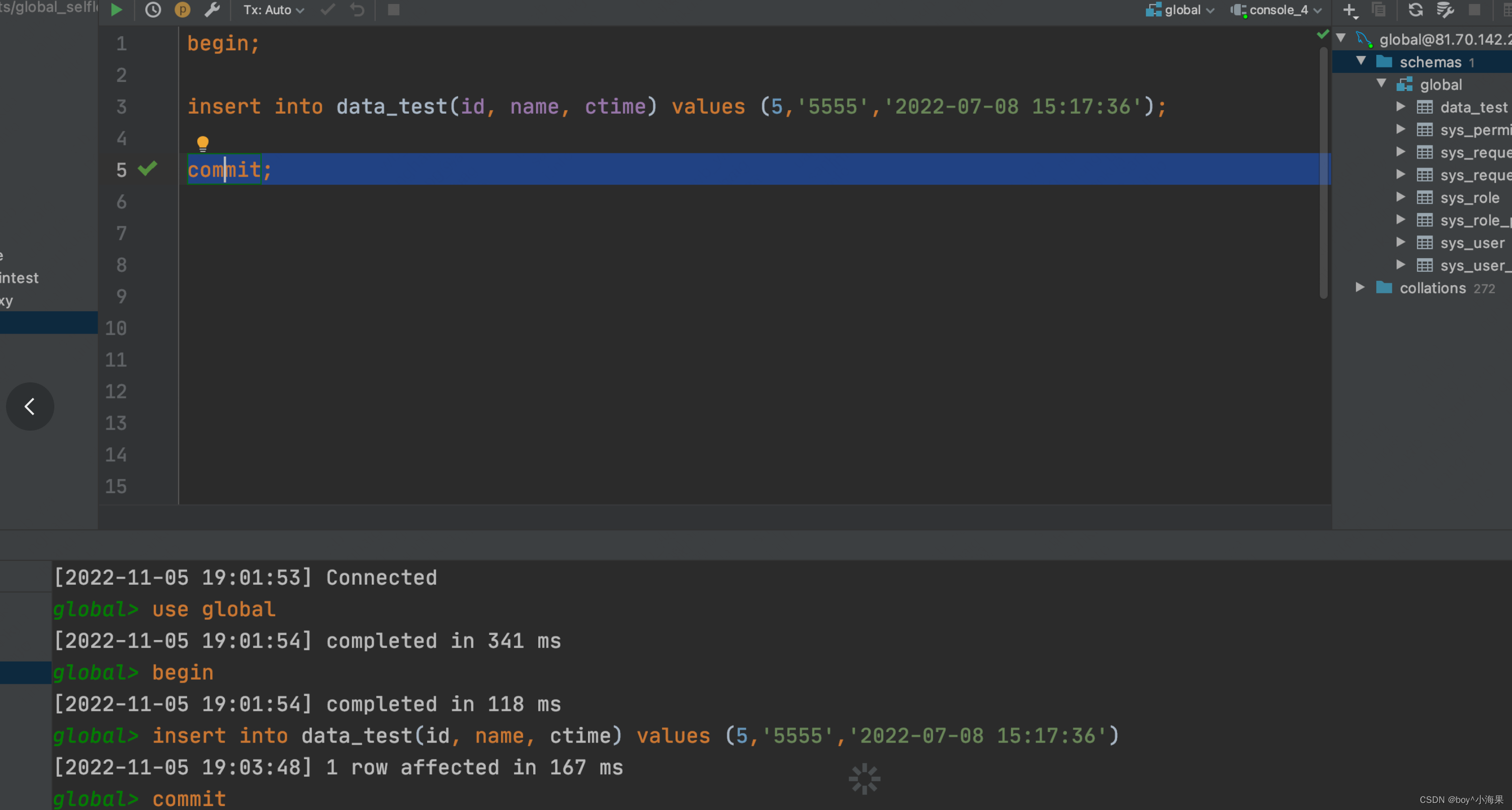Open query history clock icon
This screenshot has width=1512, height=810.
click(153, 10)
